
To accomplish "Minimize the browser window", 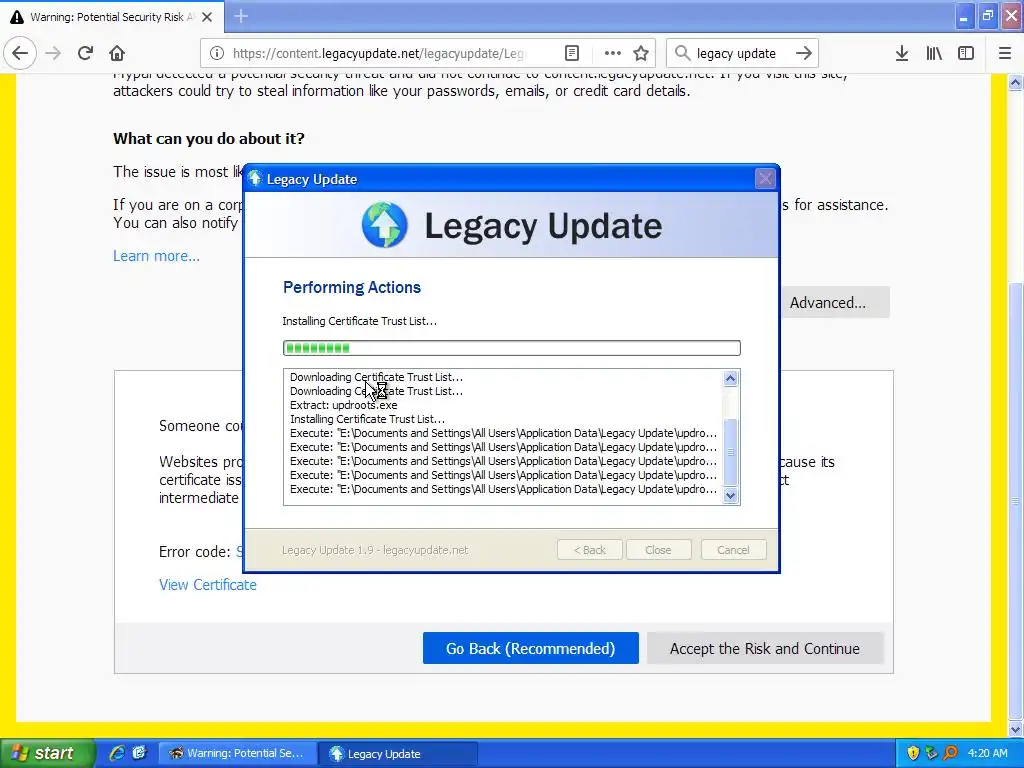I will coord(963,17).
